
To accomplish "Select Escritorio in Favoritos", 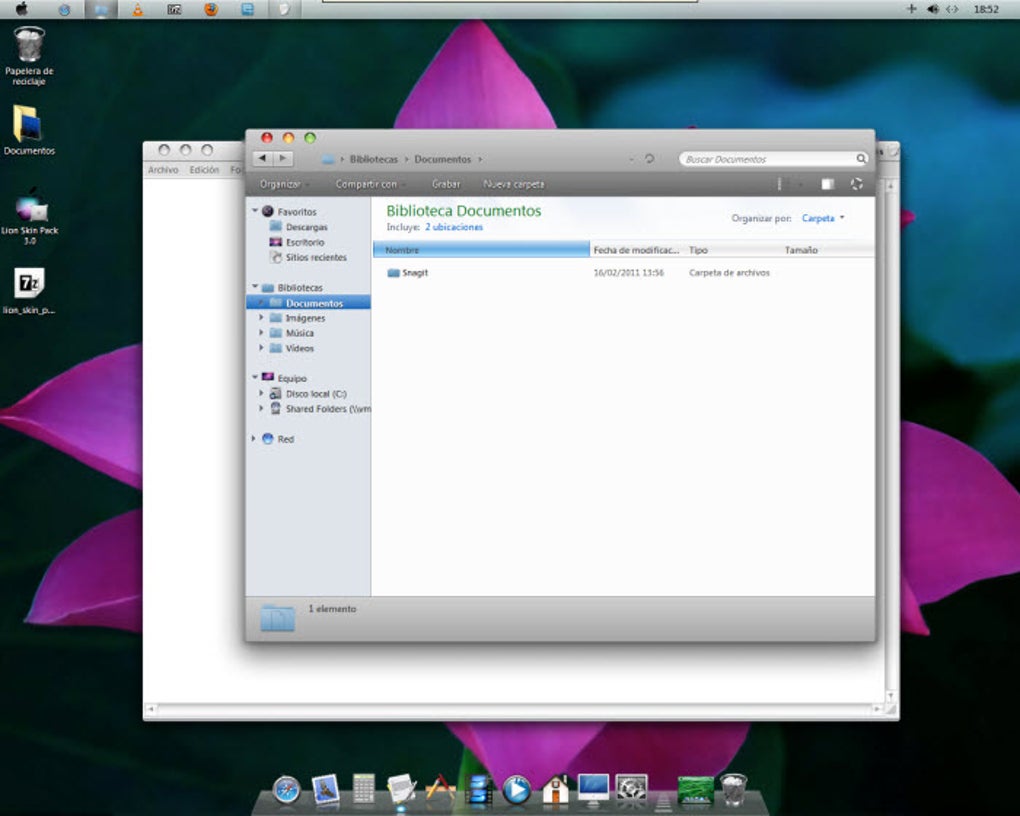I will tap(304, 242).
